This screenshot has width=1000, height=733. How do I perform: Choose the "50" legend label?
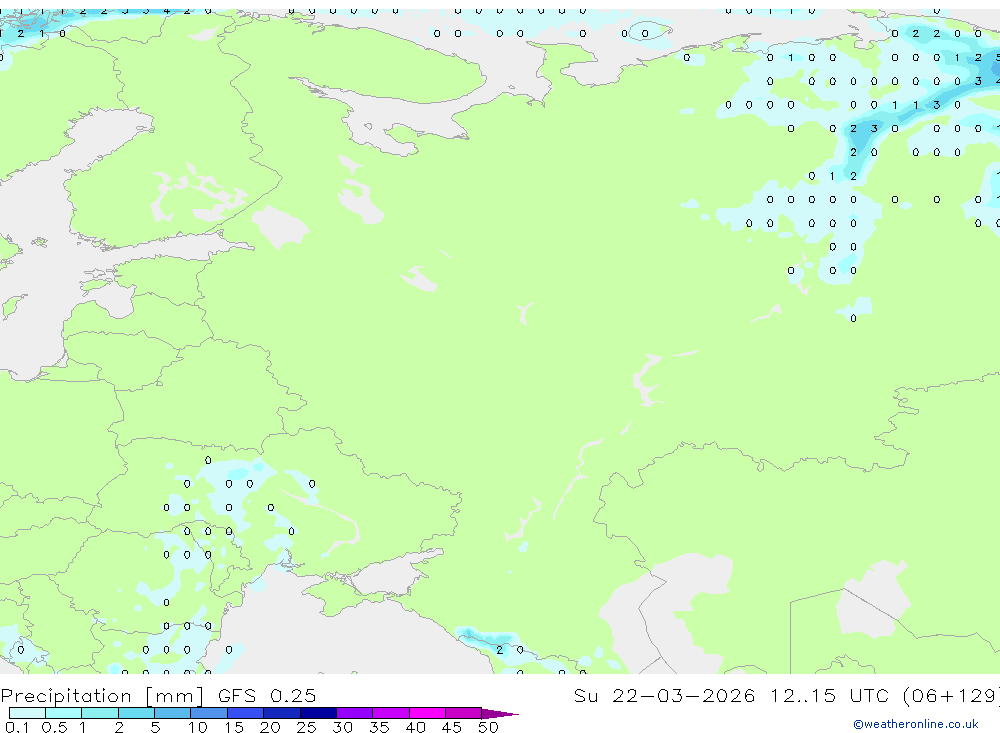point(488,727)
